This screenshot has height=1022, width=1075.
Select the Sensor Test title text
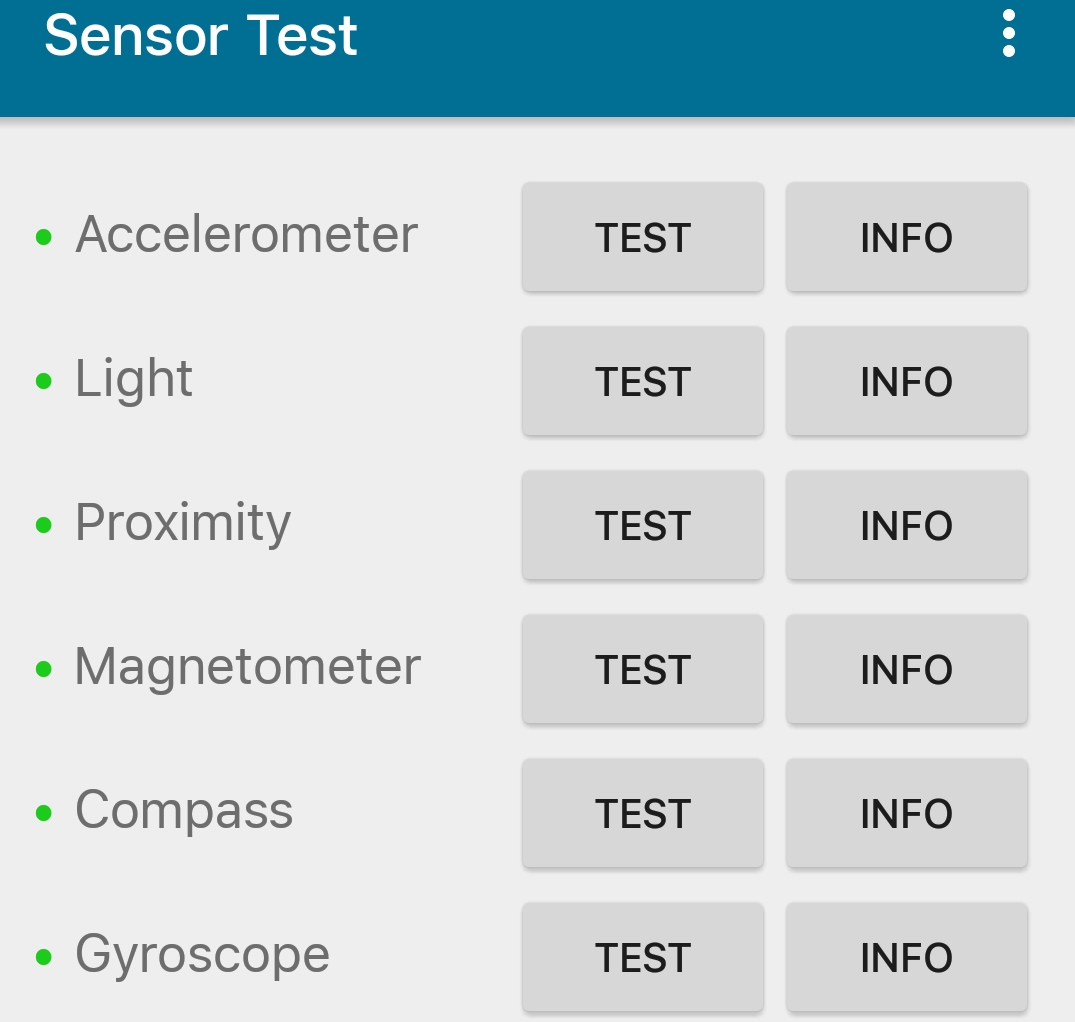tap(202, 35)
